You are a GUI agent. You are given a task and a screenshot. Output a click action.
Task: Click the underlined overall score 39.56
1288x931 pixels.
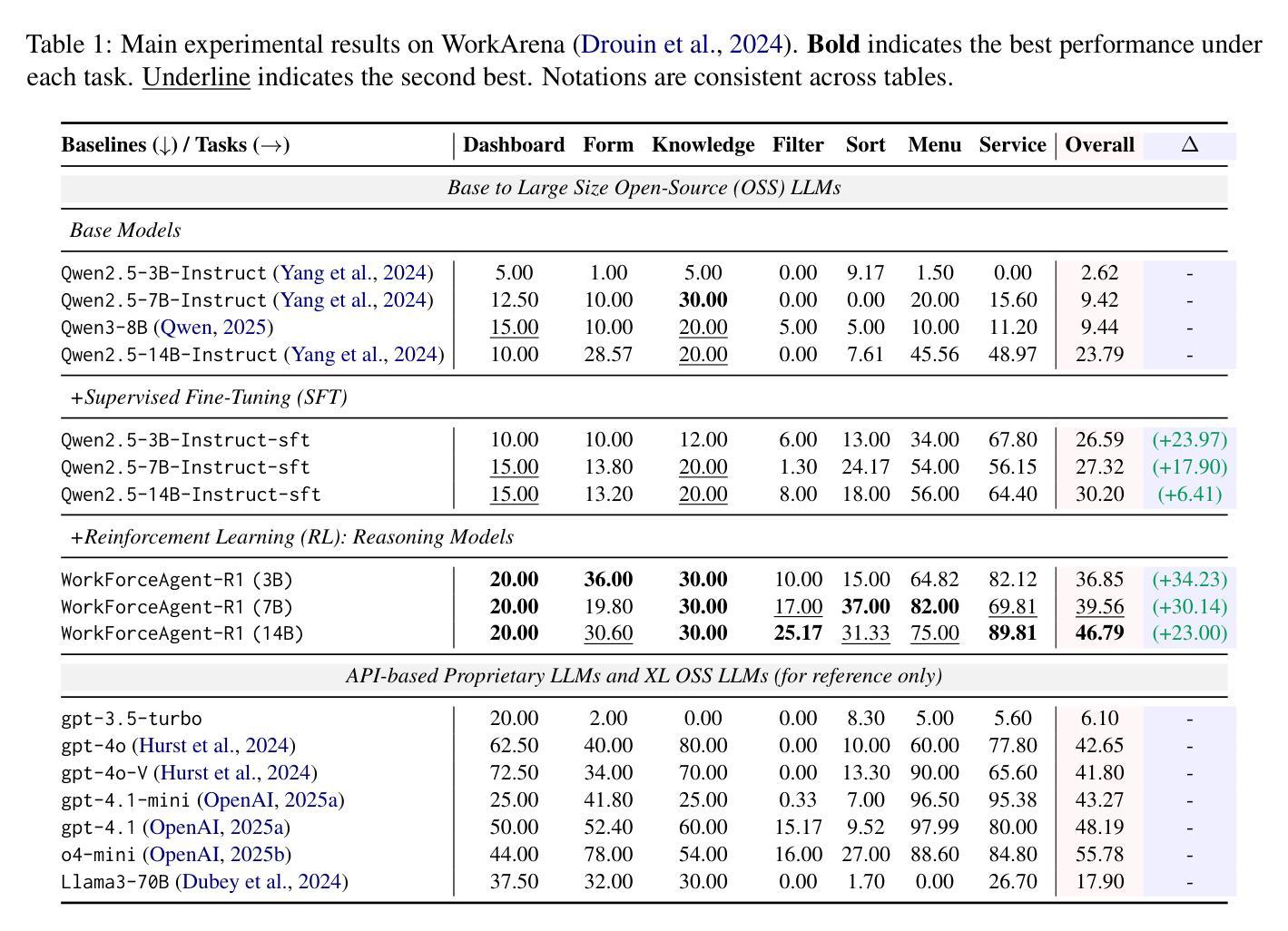click(1099, 607)
